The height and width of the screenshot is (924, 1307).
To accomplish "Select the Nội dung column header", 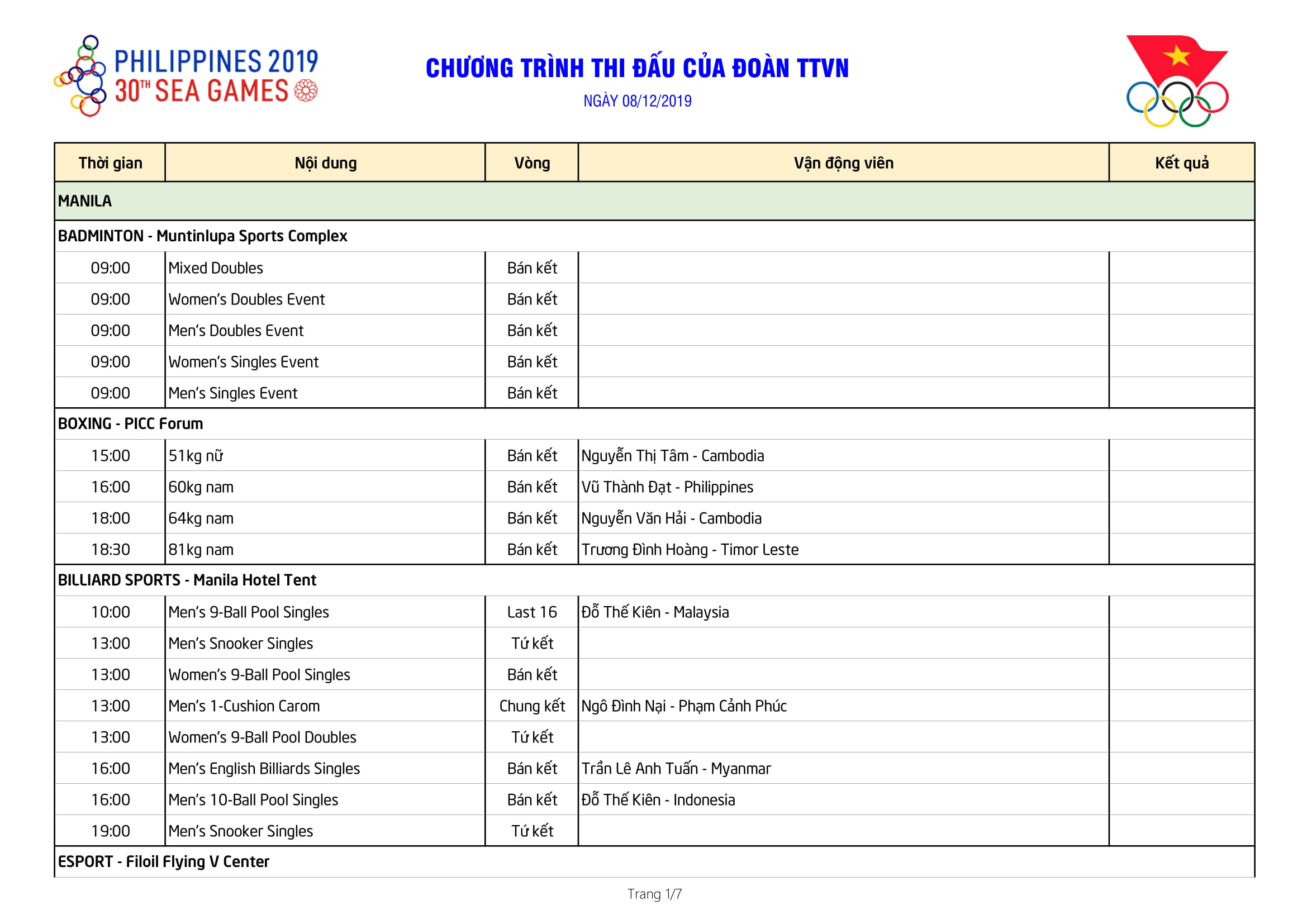I will 325,163.
